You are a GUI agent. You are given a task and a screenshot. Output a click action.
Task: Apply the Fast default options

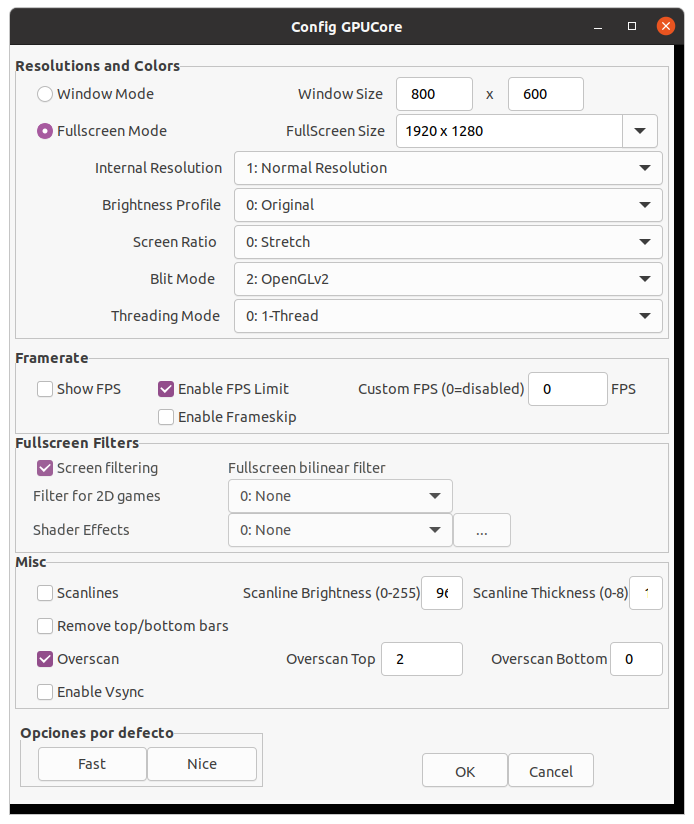[92, 764]
